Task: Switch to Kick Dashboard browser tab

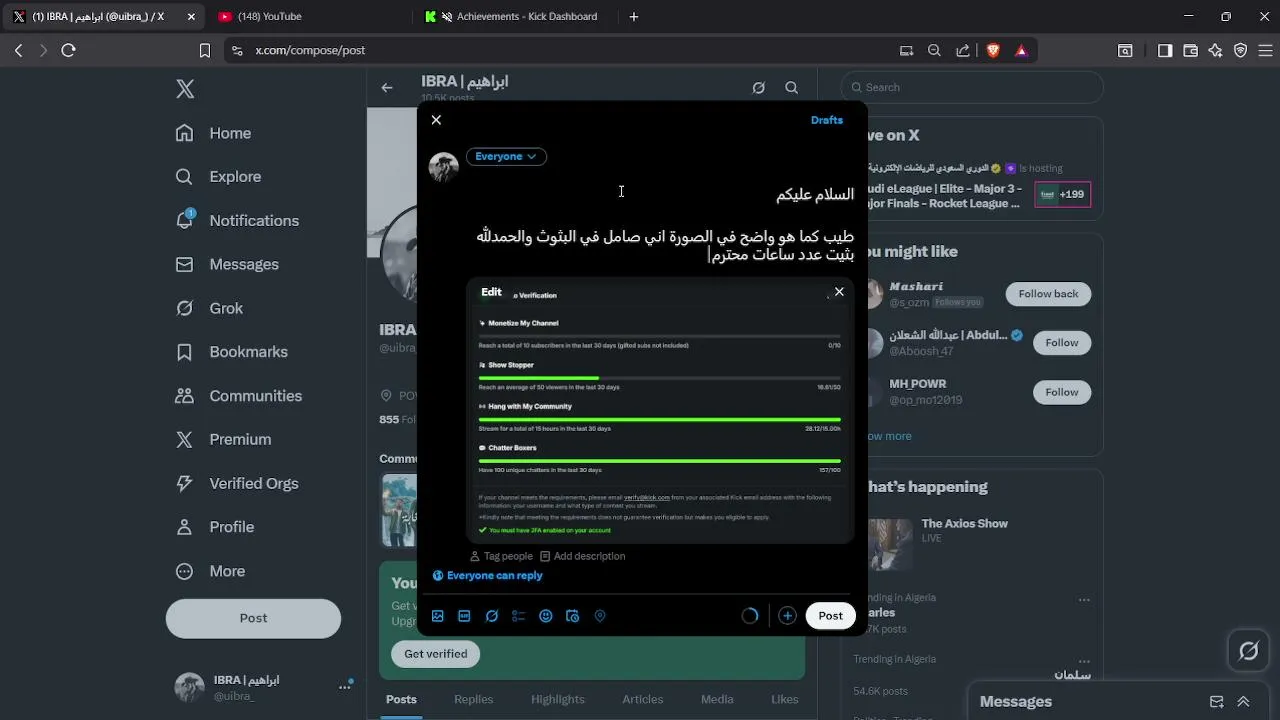Action: (x=516, y=16)
